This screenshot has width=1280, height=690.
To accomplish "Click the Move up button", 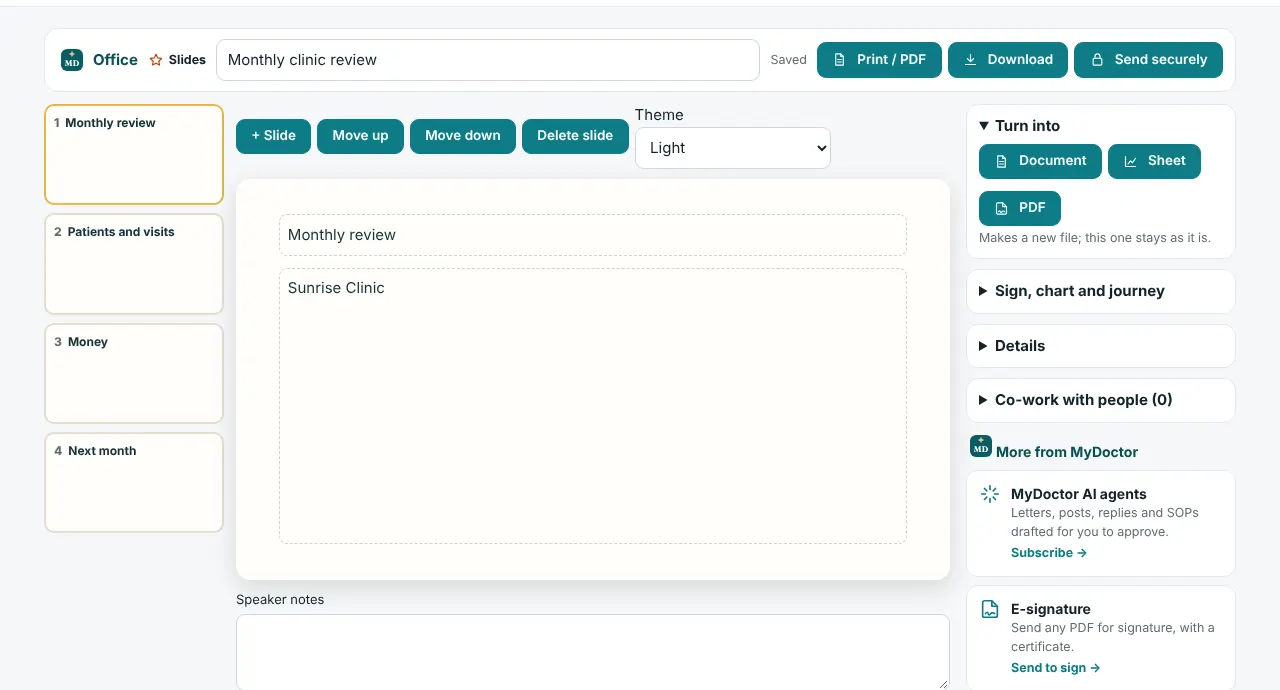I will click(x=360, y=136).
